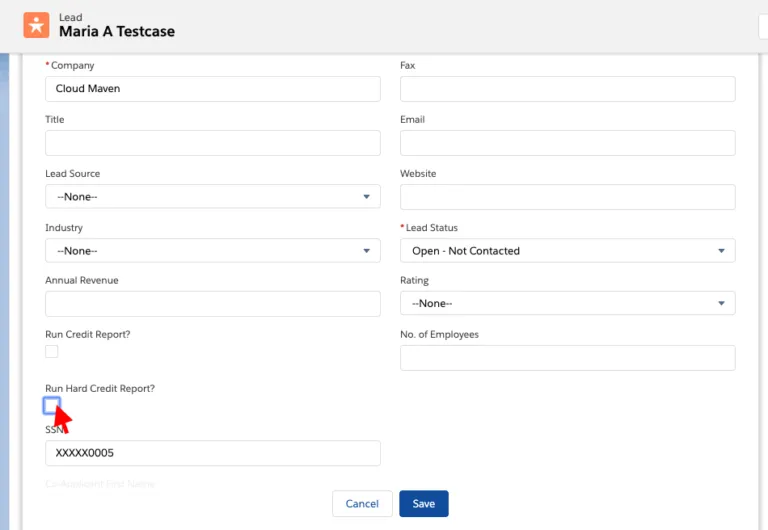
Task: Focus the Website text field
Action: pos(567,197)
